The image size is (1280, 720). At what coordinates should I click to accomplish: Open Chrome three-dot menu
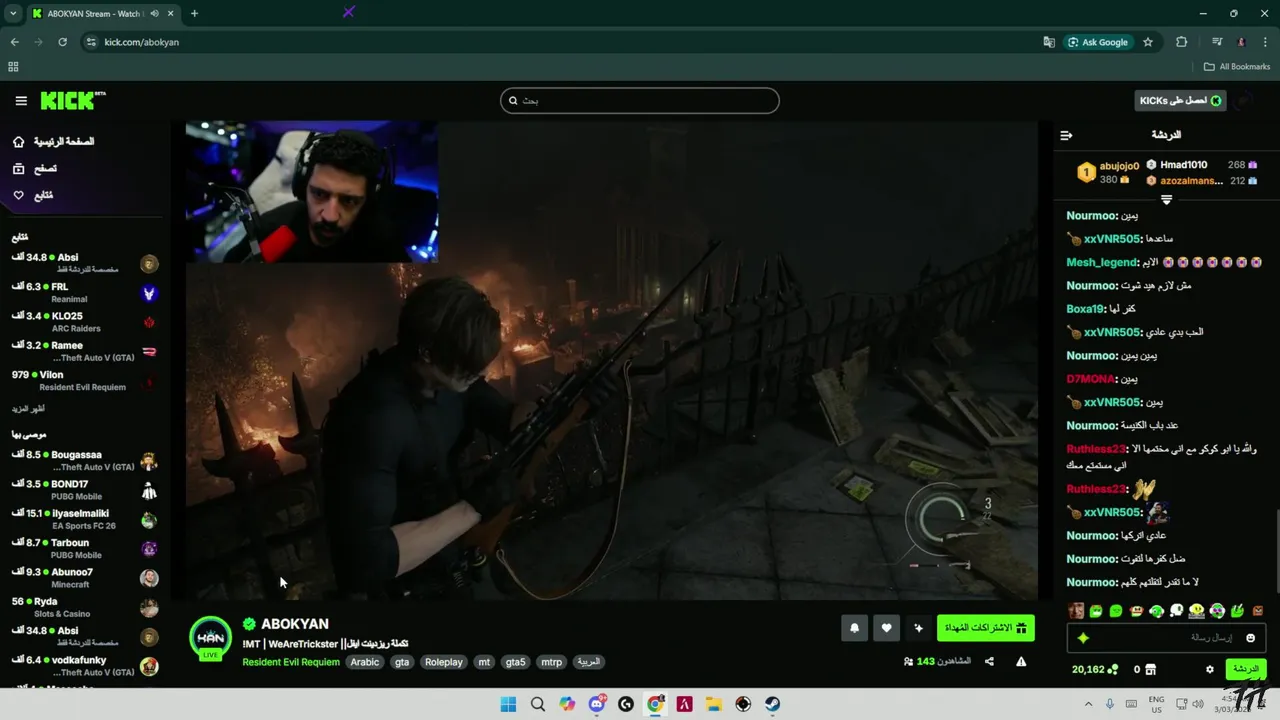pyautogui.click(x=1264, y=42)
